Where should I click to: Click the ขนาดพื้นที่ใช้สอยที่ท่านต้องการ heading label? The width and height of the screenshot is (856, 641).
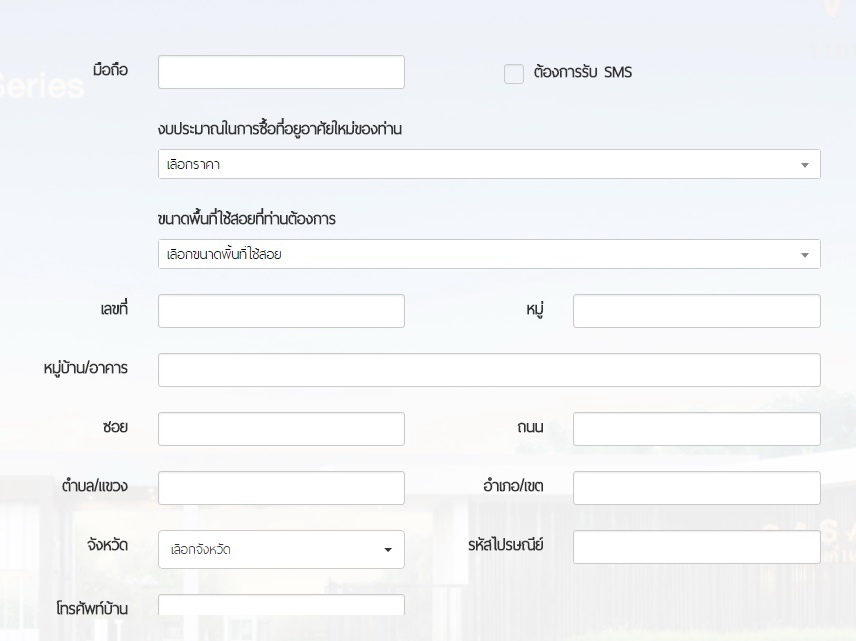[x=247, y=219]
